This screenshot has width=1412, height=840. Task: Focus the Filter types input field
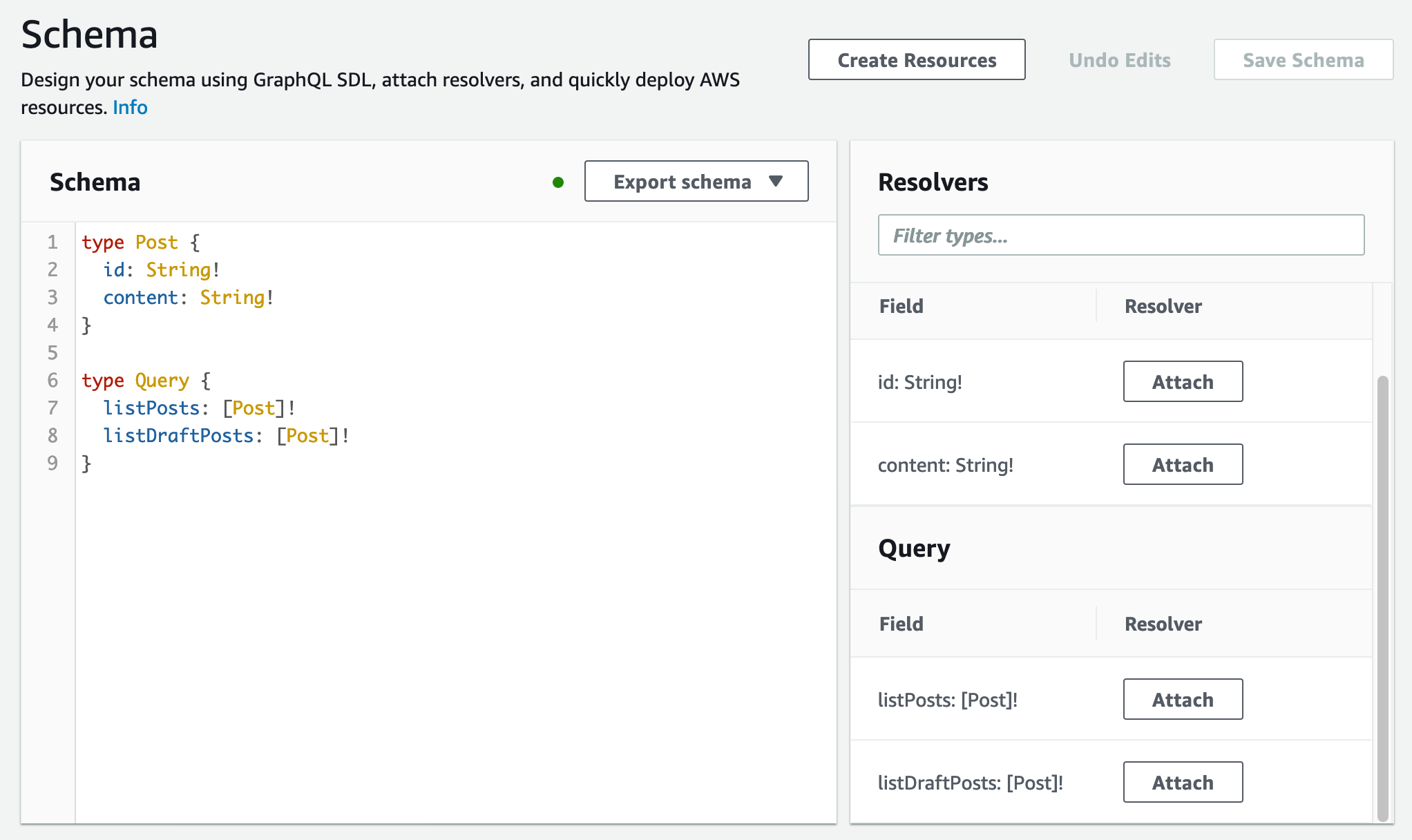[x=1120, y=236]
